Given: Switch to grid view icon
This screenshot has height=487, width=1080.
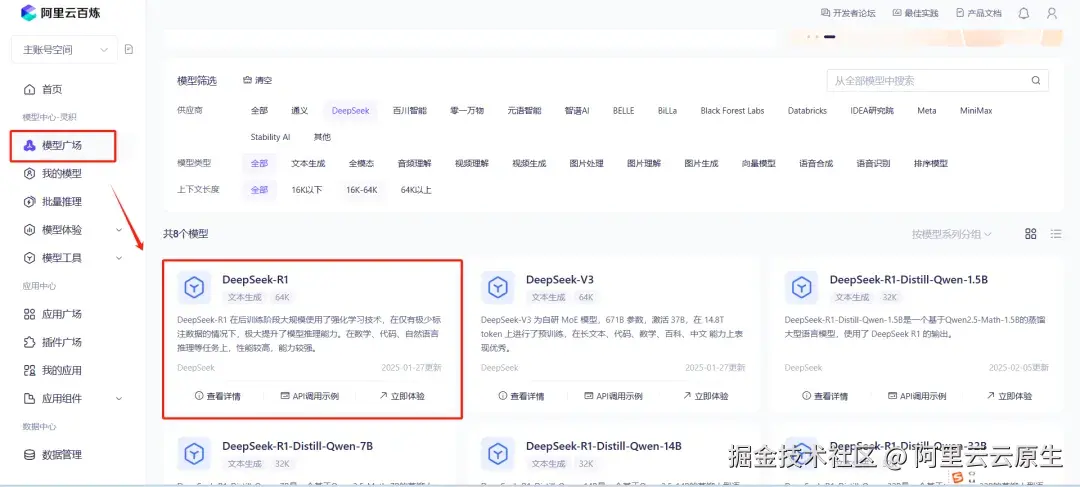Looking at the screenshot, I should click(x=1030, y=234).
